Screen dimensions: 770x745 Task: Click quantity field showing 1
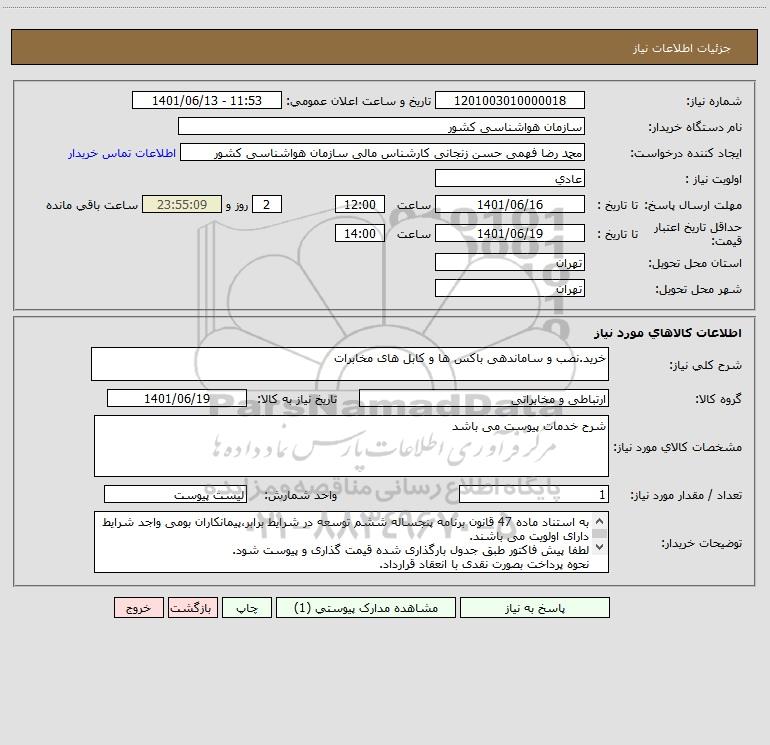tap(534, 494)
